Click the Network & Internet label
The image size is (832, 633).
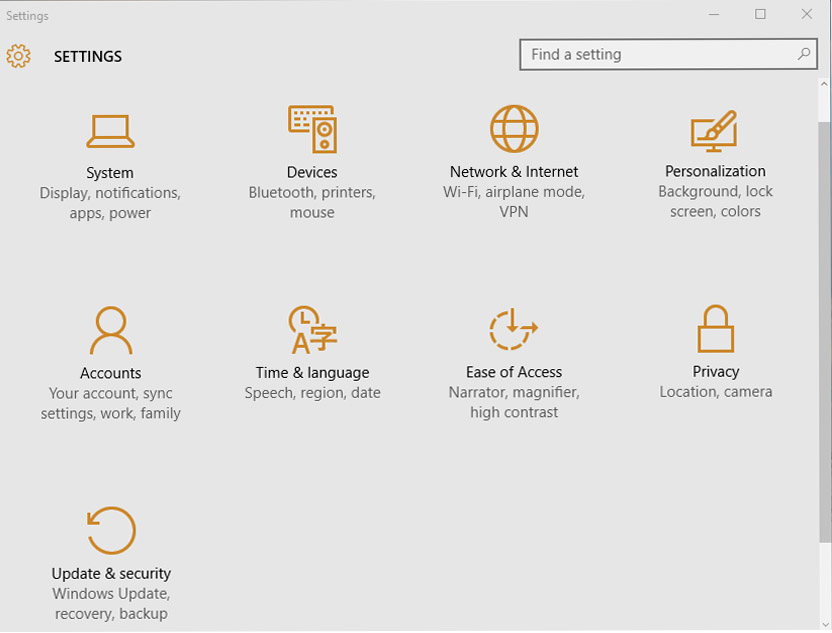pyautogui.click(x=514, y=172)
